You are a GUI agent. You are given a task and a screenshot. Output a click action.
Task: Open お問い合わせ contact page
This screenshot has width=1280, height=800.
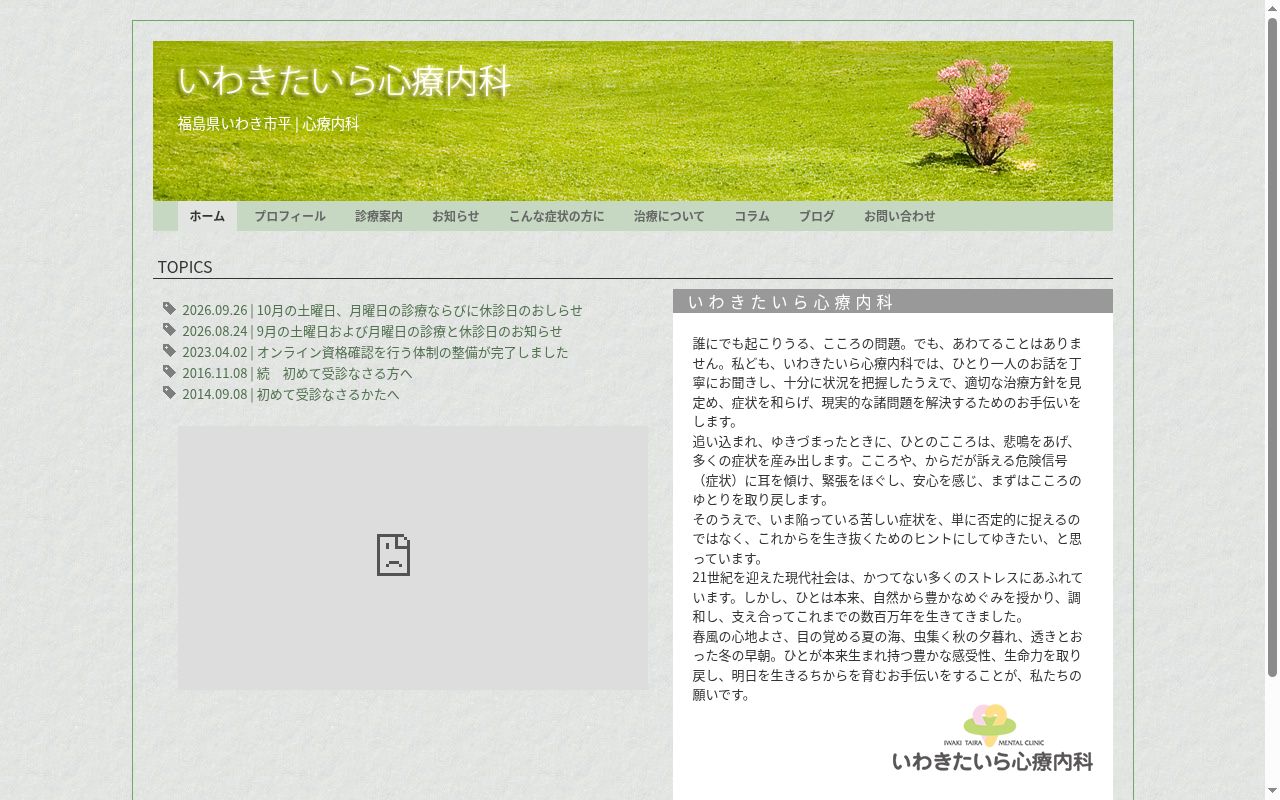[900, 216]
